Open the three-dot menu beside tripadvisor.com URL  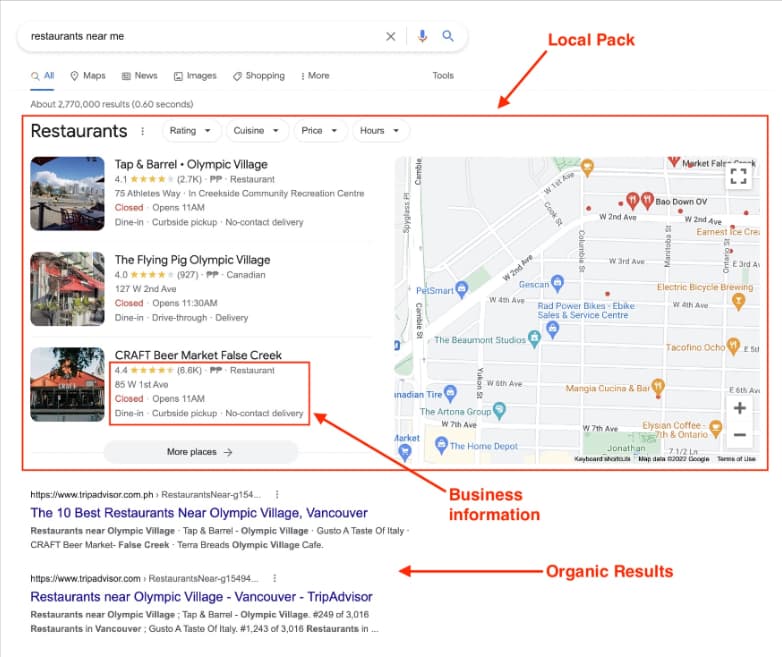(x=274, y=578)
